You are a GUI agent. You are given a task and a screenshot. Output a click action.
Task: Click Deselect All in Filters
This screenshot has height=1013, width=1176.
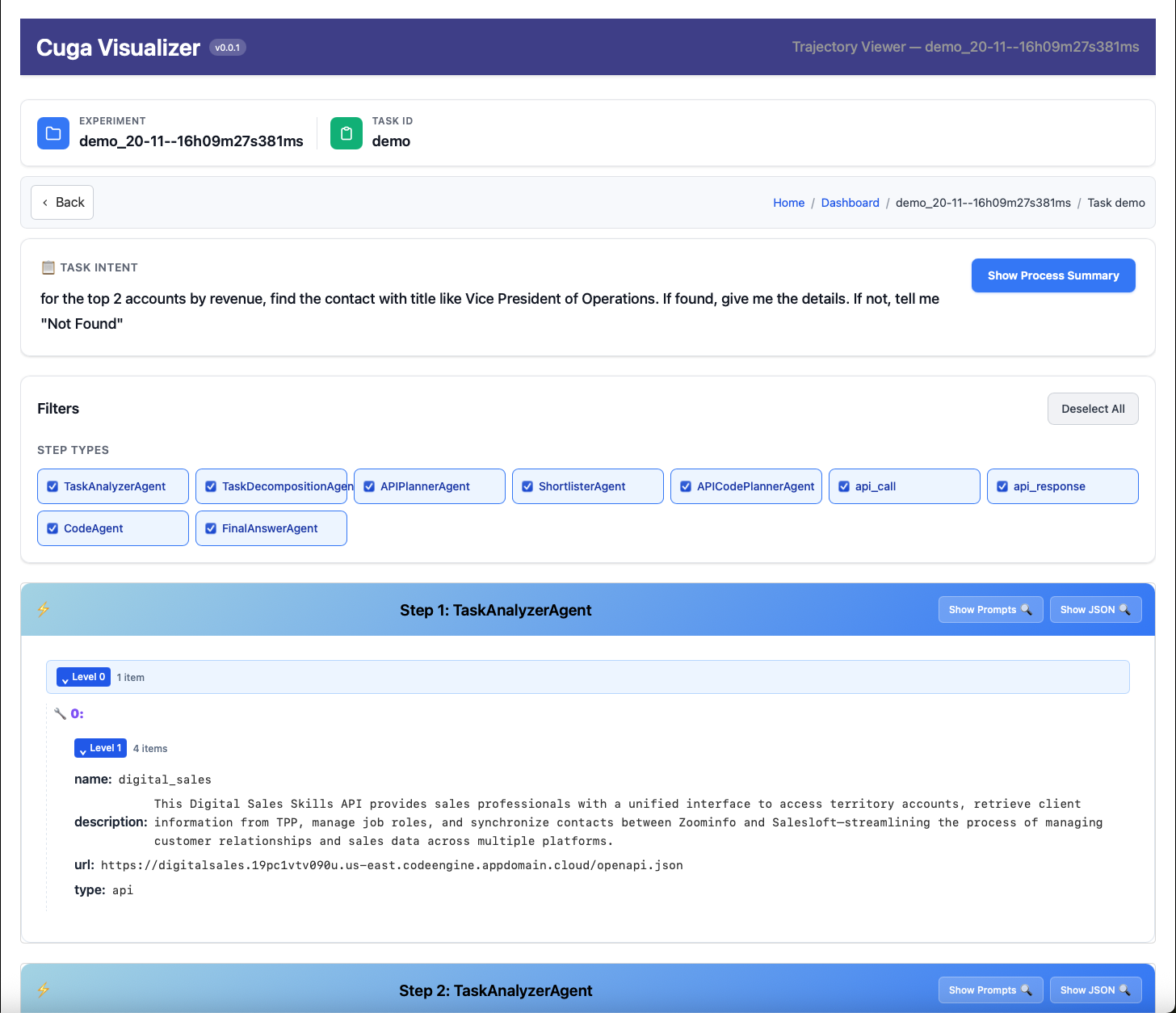point(1092,409)
